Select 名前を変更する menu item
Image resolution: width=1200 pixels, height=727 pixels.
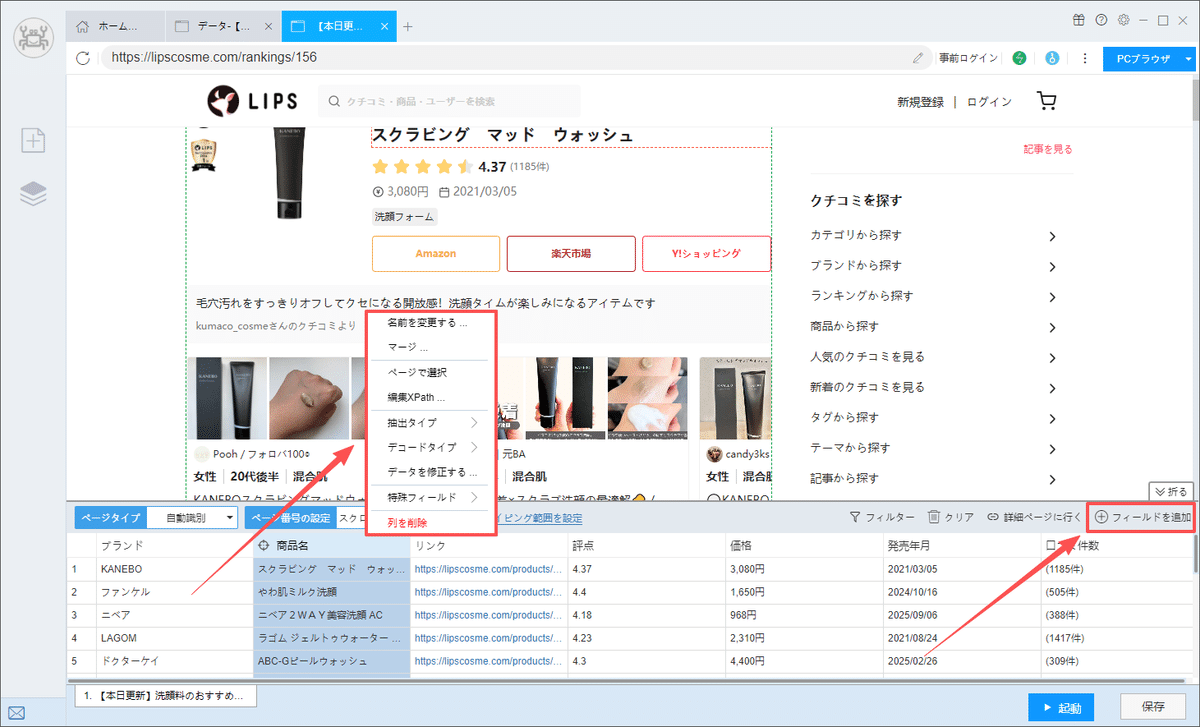[x=428, y=322]
